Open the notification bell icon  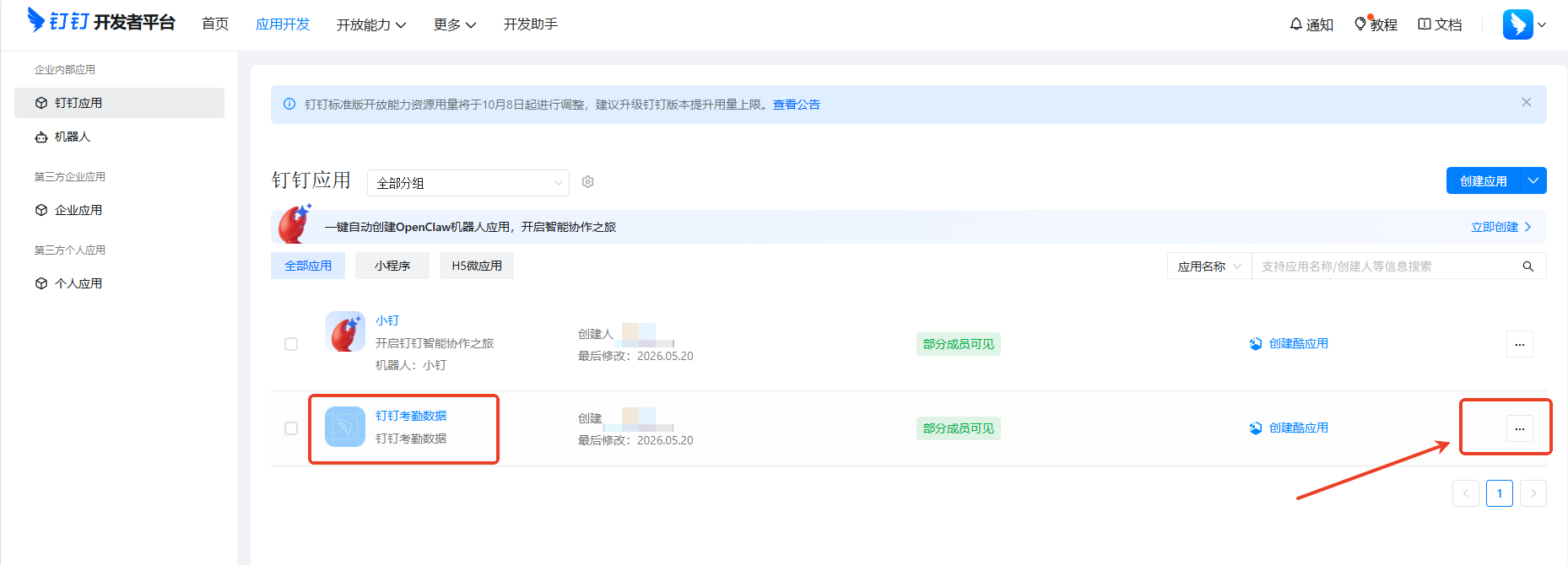(1296, 24)
